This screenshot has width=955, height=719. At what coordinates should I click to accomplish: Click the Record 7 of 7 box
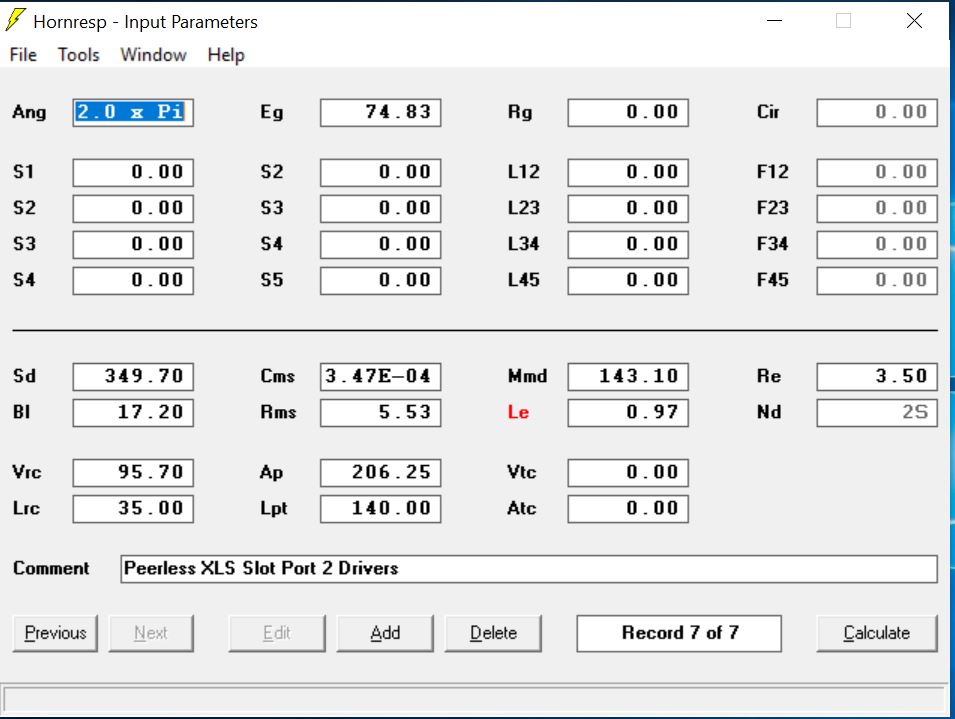click(679, 633)
